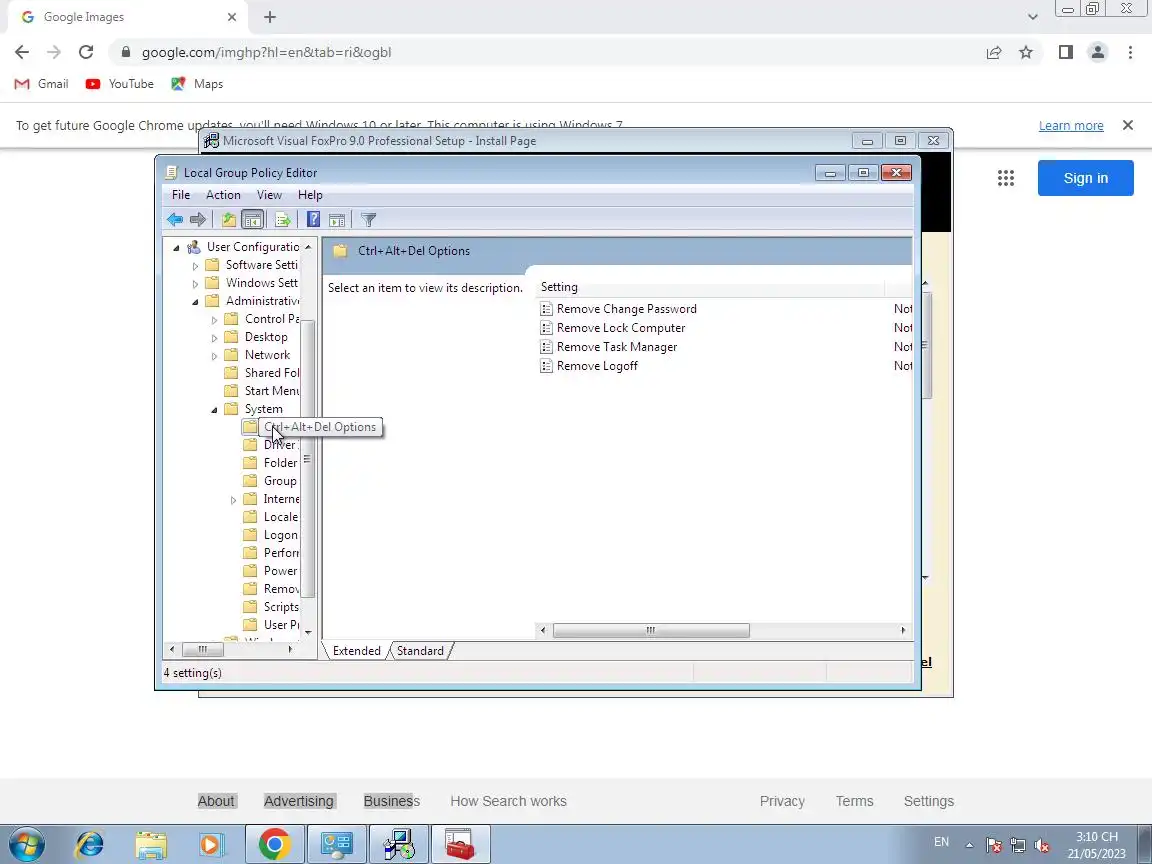Open the How Search works link
Screen dimensions: 1152x864
[x=508, y=801]
